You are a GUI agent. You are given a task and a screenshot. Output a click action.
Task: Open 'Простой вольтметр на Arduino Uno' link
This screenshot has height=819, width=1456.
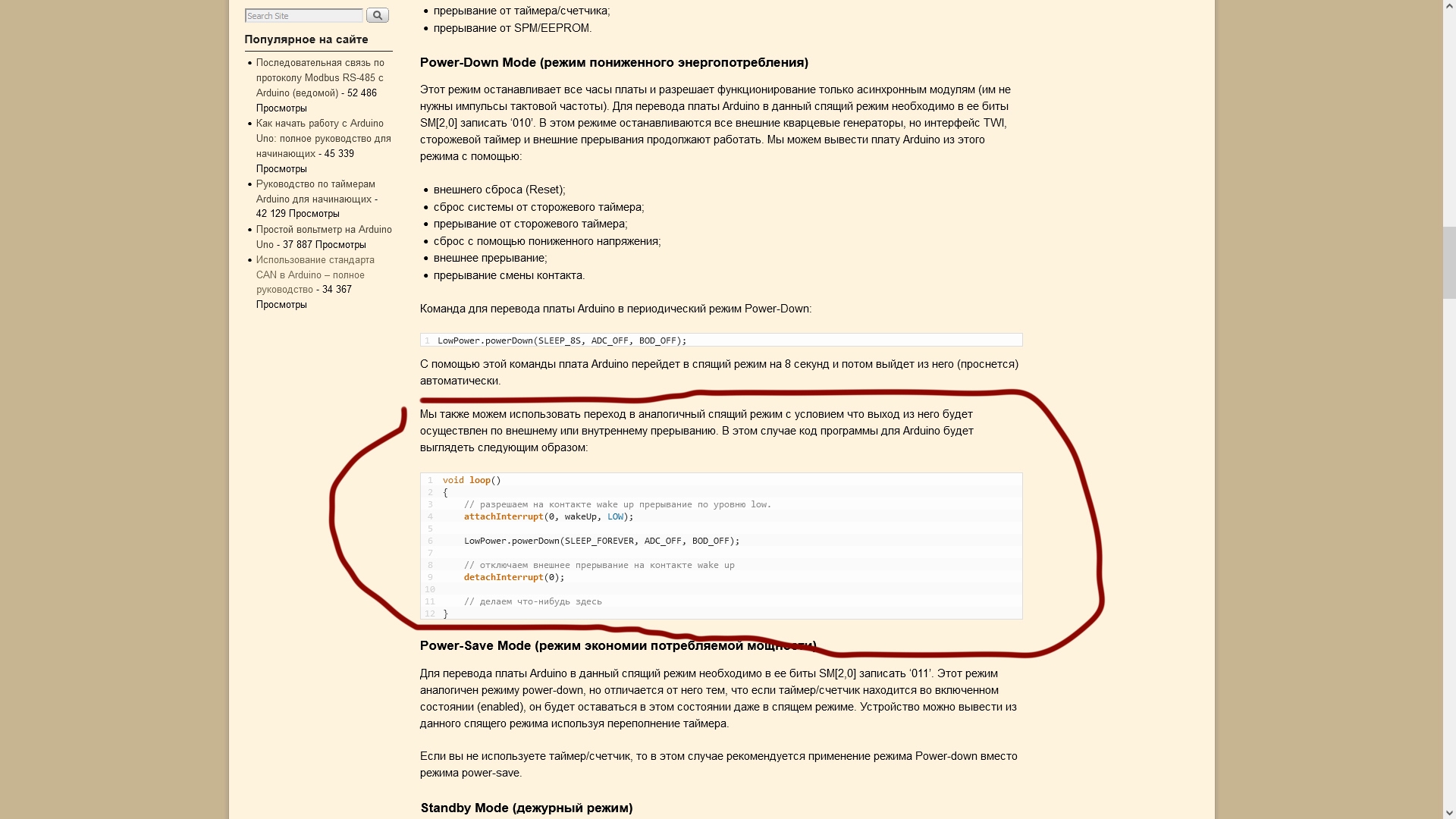click(323, 237)
